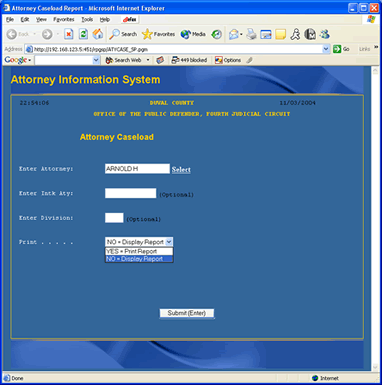Click the DUVAL COUNTY header text
Viewport: 382px width, 385px height.
tap(172, 103)
